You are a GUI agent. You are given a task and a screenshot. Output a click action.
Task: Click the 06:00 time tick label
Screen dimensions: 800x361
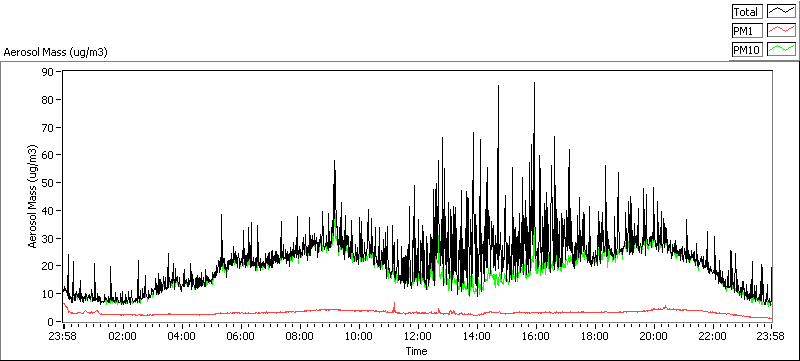coord(241,336)
